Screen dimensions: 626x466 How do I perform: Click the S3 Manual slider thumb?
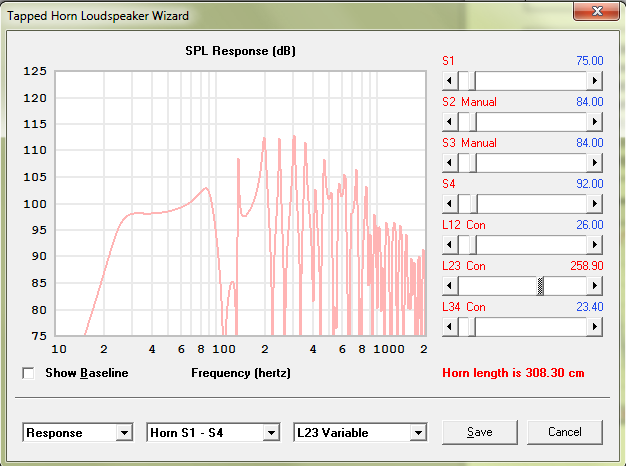[473, 163]
